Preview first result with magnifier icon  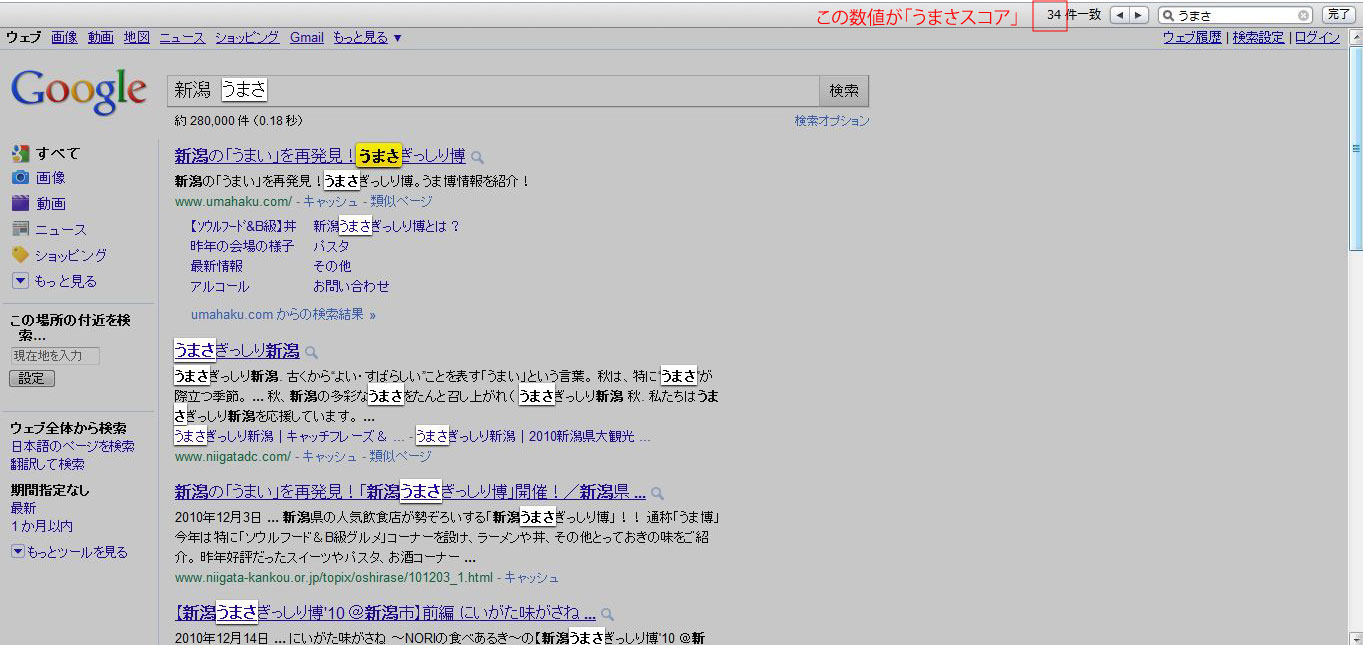pyautogui.click(x=478, y=157)
